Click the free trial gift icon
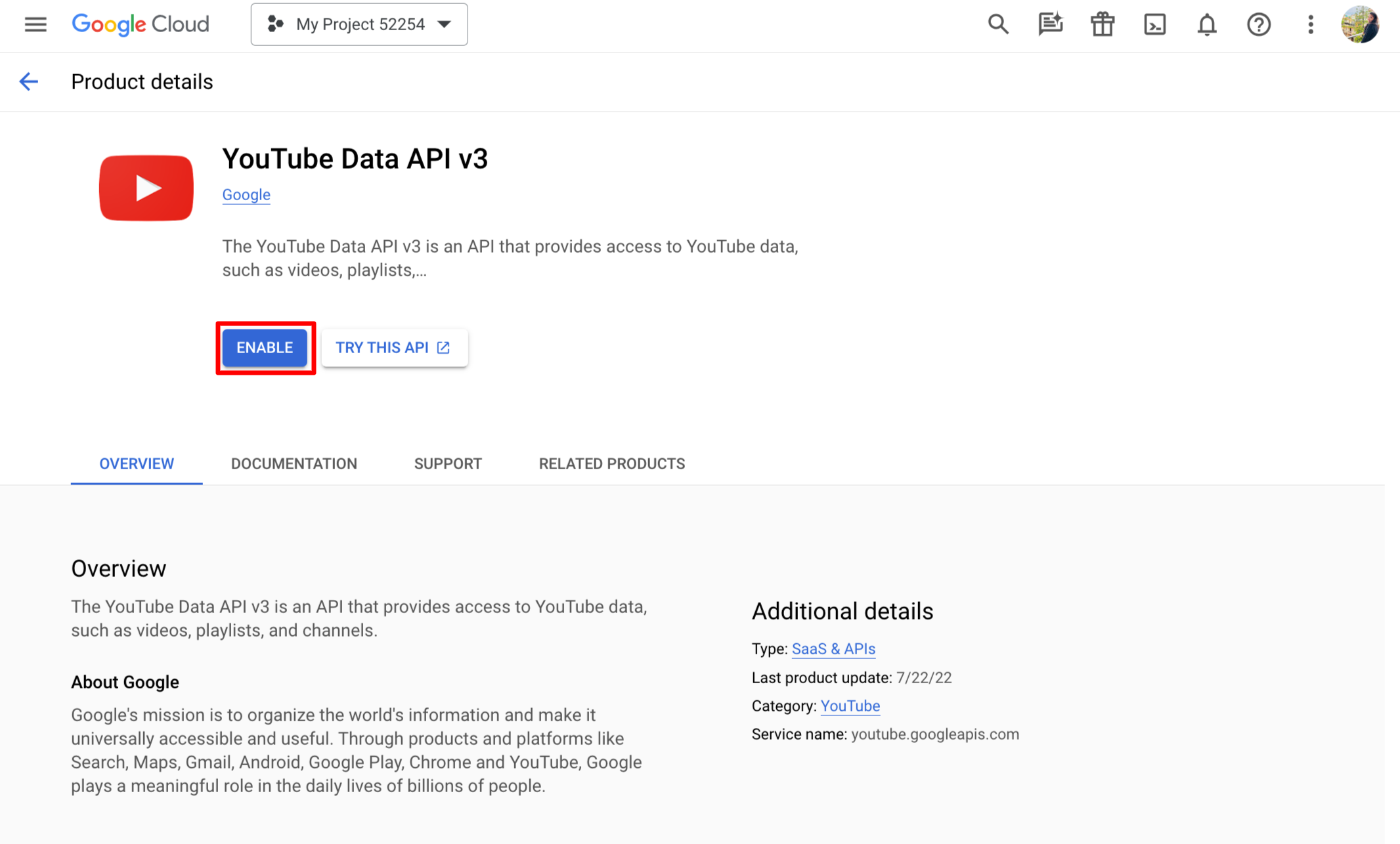The image size is (1400, 844). pyautogui.click(x=1103, y=24)
